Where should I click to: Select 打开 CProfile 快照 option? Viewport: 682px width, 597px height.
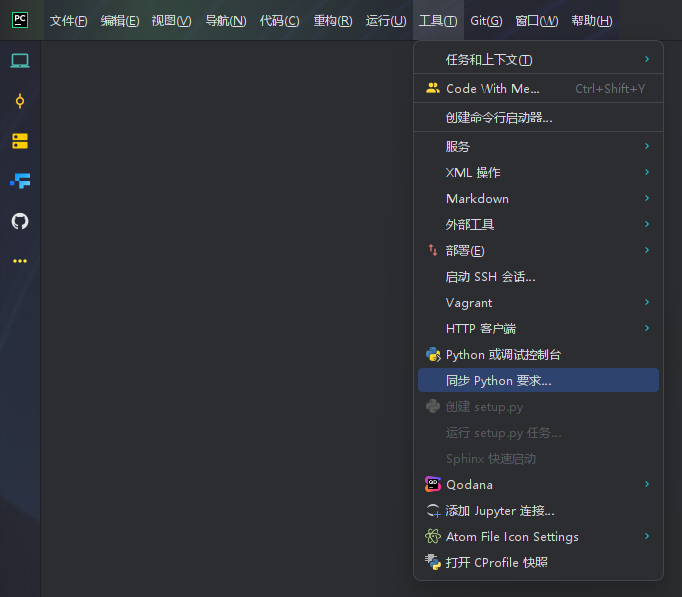tap(496, 563)
